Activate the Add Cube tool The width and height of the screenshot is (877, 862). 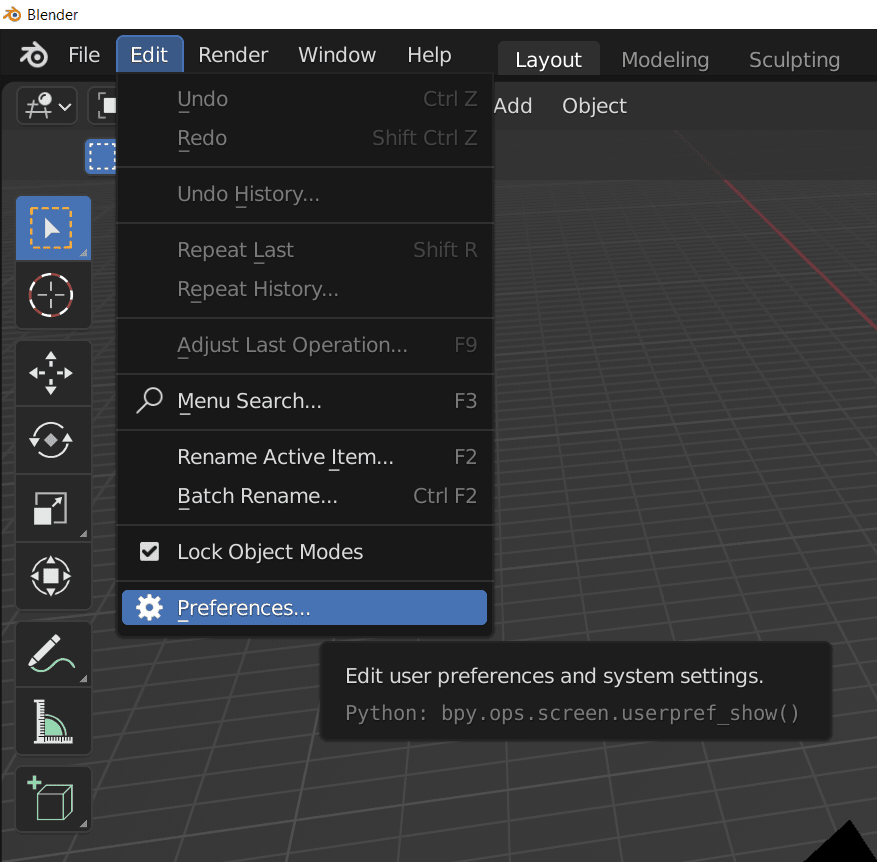tap(53, 798)
